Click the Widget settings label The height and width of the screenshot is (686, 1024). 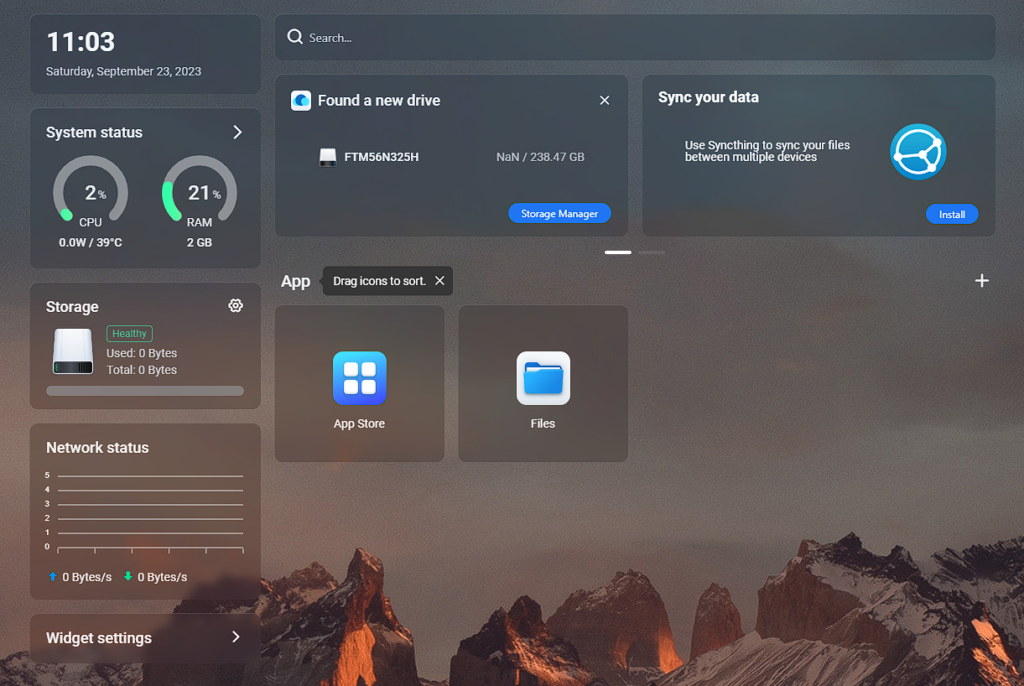tap(99, 638)
